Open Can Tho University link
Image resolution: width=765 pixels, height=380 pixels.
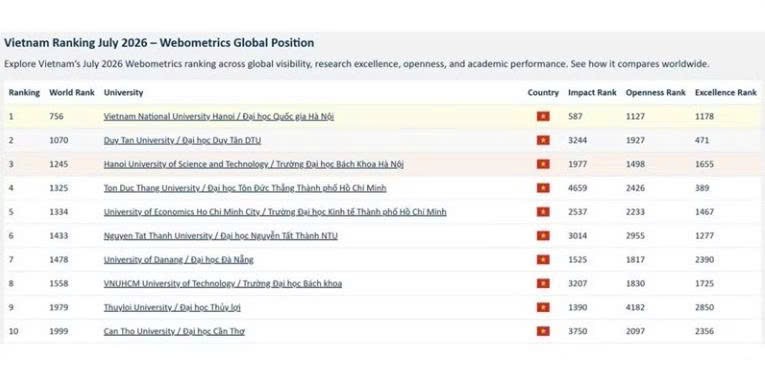pos(174,331)
